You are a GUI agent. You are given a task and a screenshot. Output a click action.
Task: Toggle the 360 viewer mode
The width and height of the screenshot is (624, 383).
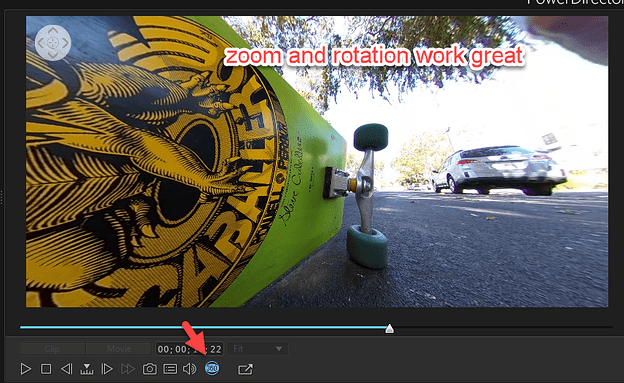(212, 368)
